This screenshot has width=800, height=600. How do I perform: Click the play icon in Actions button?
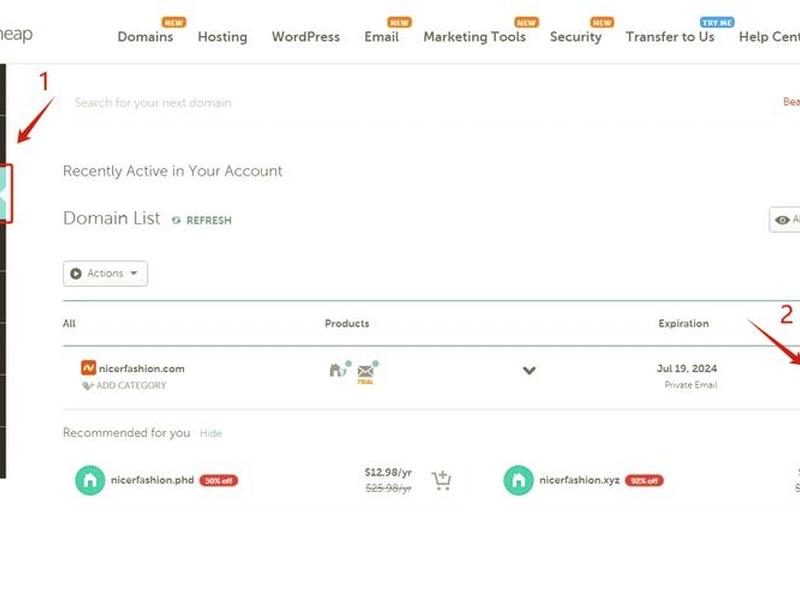click(76, 273)
